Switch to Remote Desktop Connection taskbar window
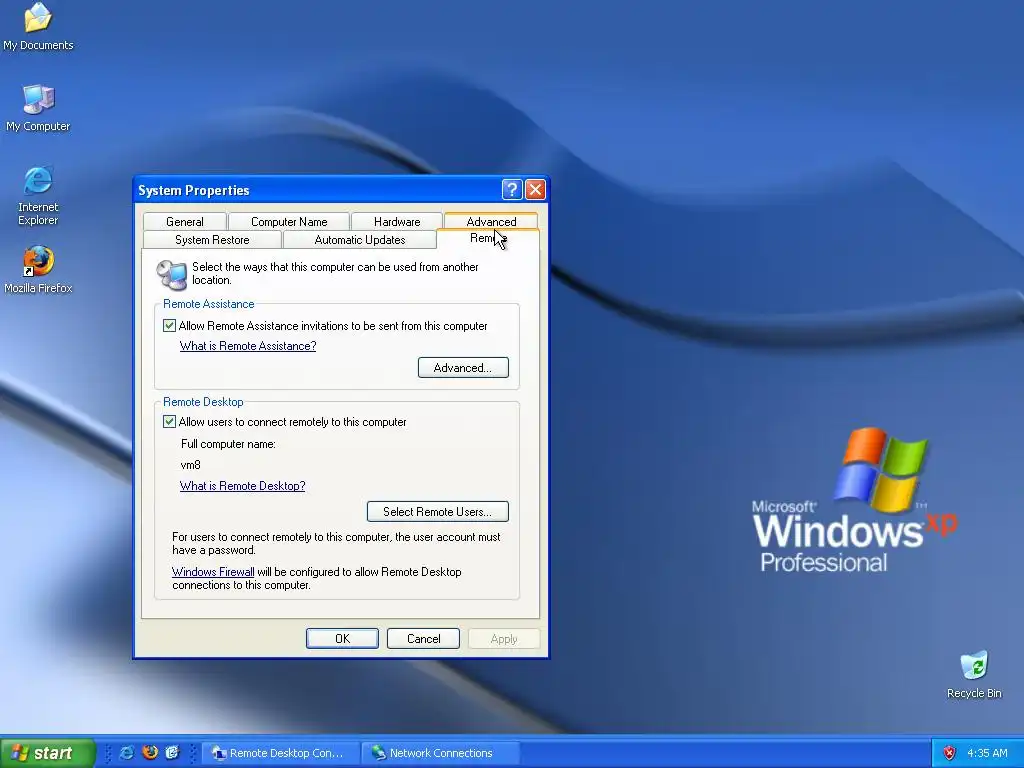1024x768 pixels. click(x=281, y=753)
